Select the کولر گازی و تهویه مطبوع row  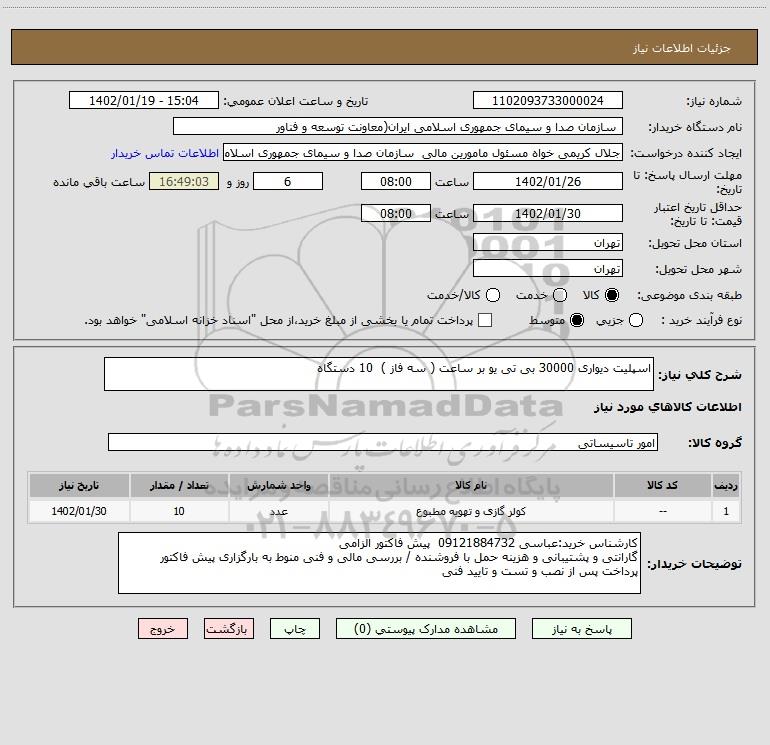(385, 511)
